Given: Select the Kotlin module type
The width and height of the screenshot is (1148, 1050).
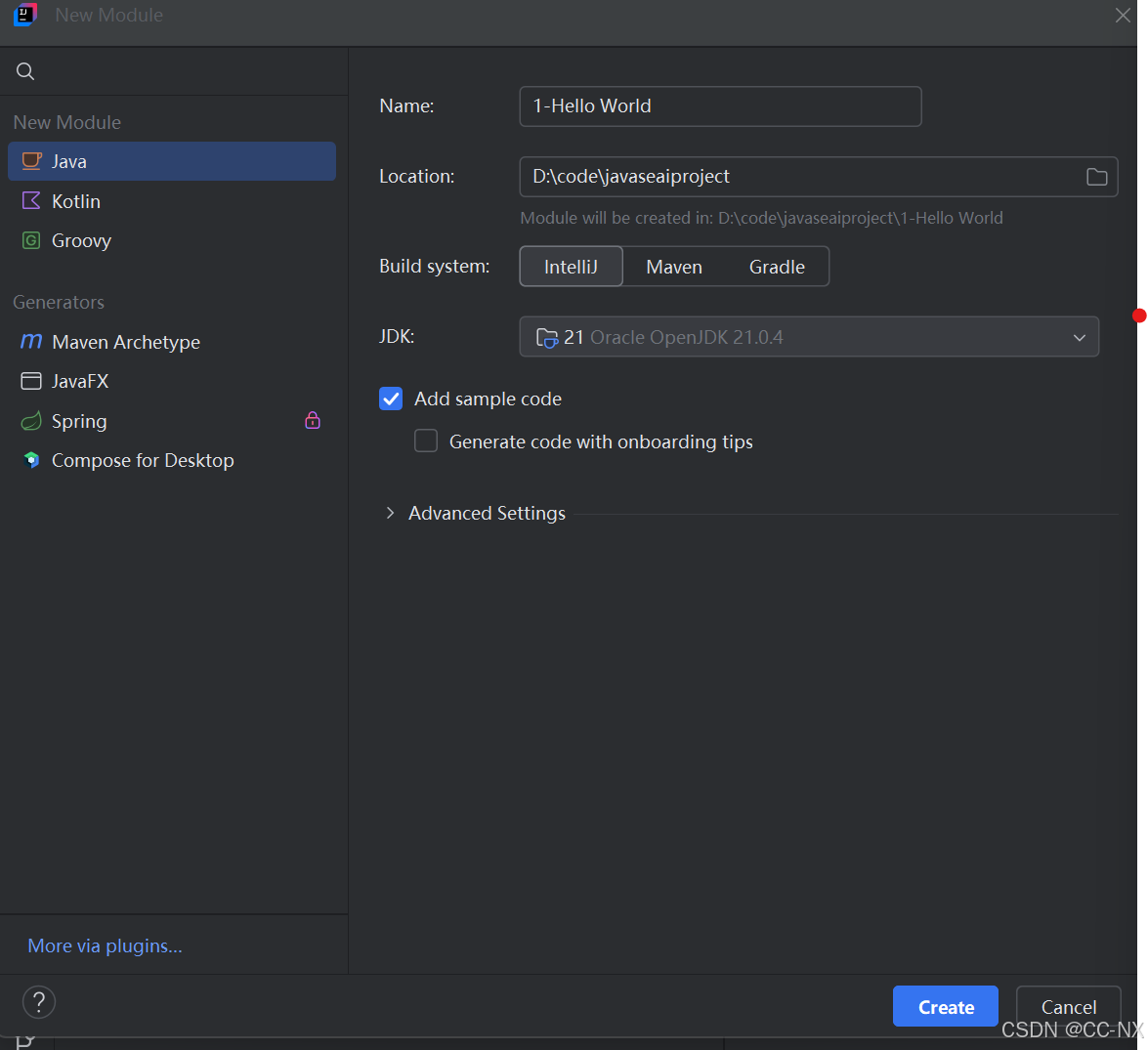Looking at the screenshot, I should (171, 200).
